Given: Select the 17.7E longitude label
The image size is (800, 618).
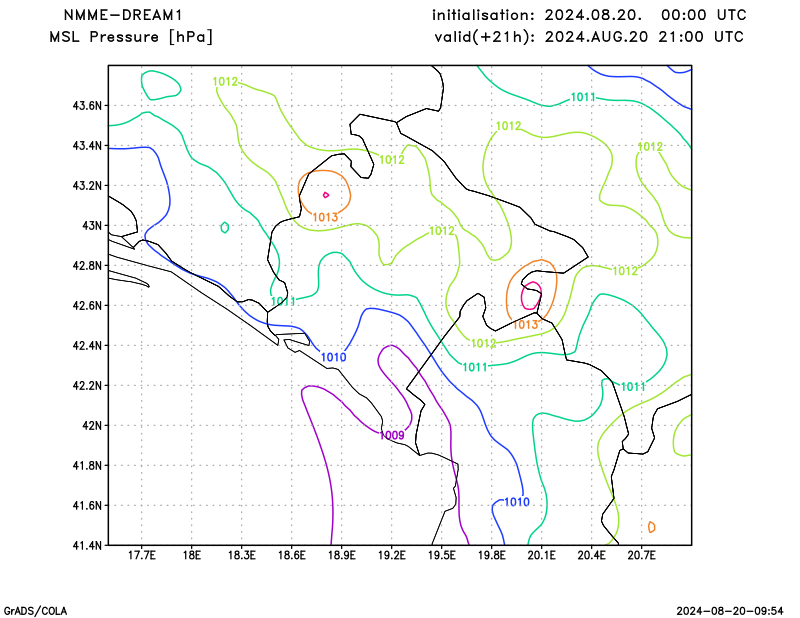Looking at the screenshot, I should [x=141, y=555].
